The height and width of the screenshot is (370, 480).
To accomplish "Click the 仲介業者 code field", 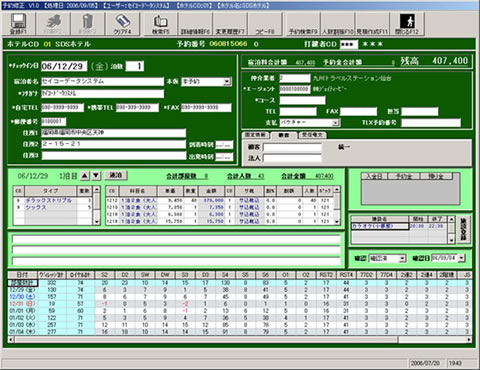I will [x=295, y=78].
